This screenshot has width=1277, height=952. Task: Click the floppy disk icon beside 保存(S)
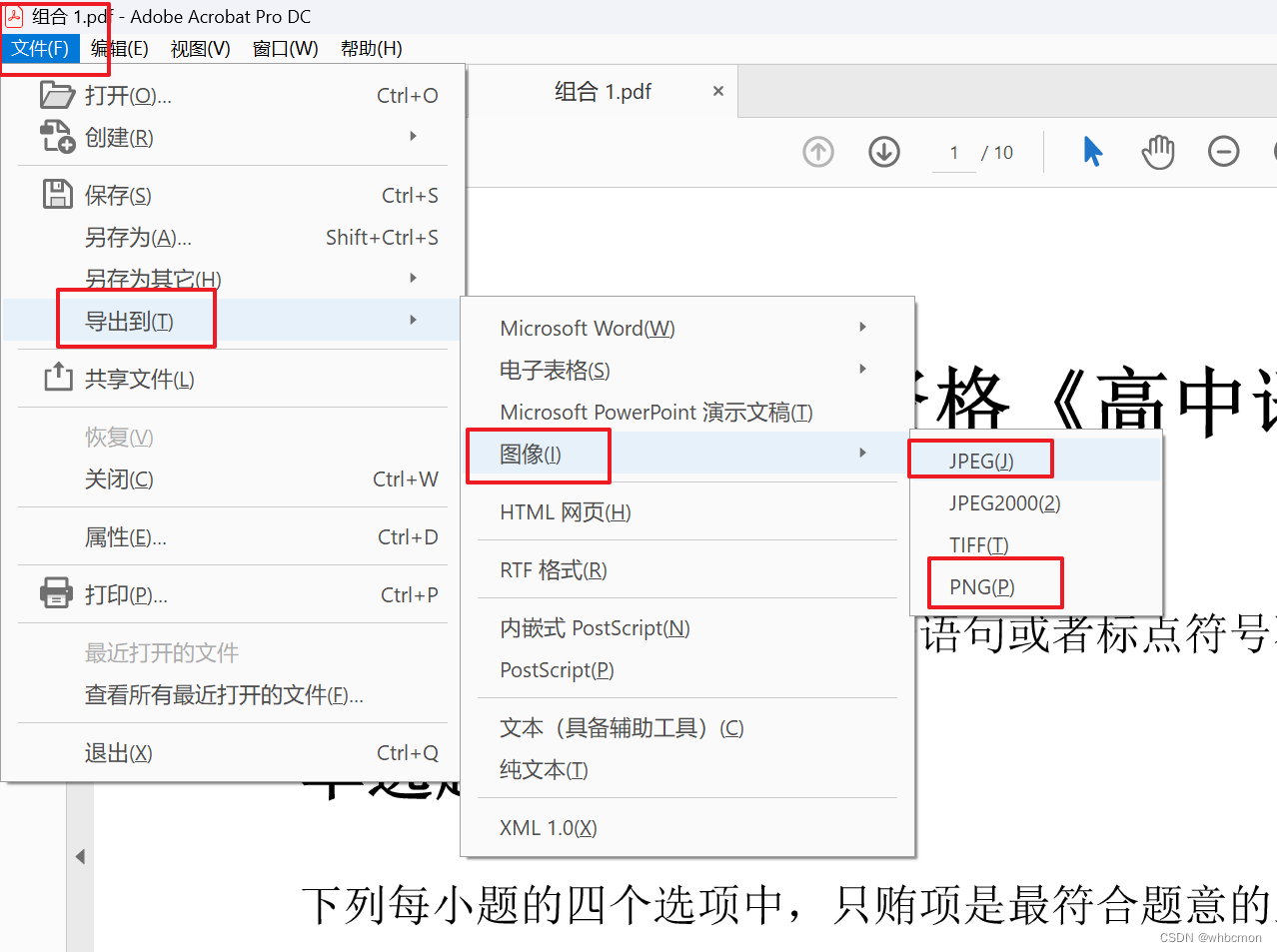click(58, 194)
